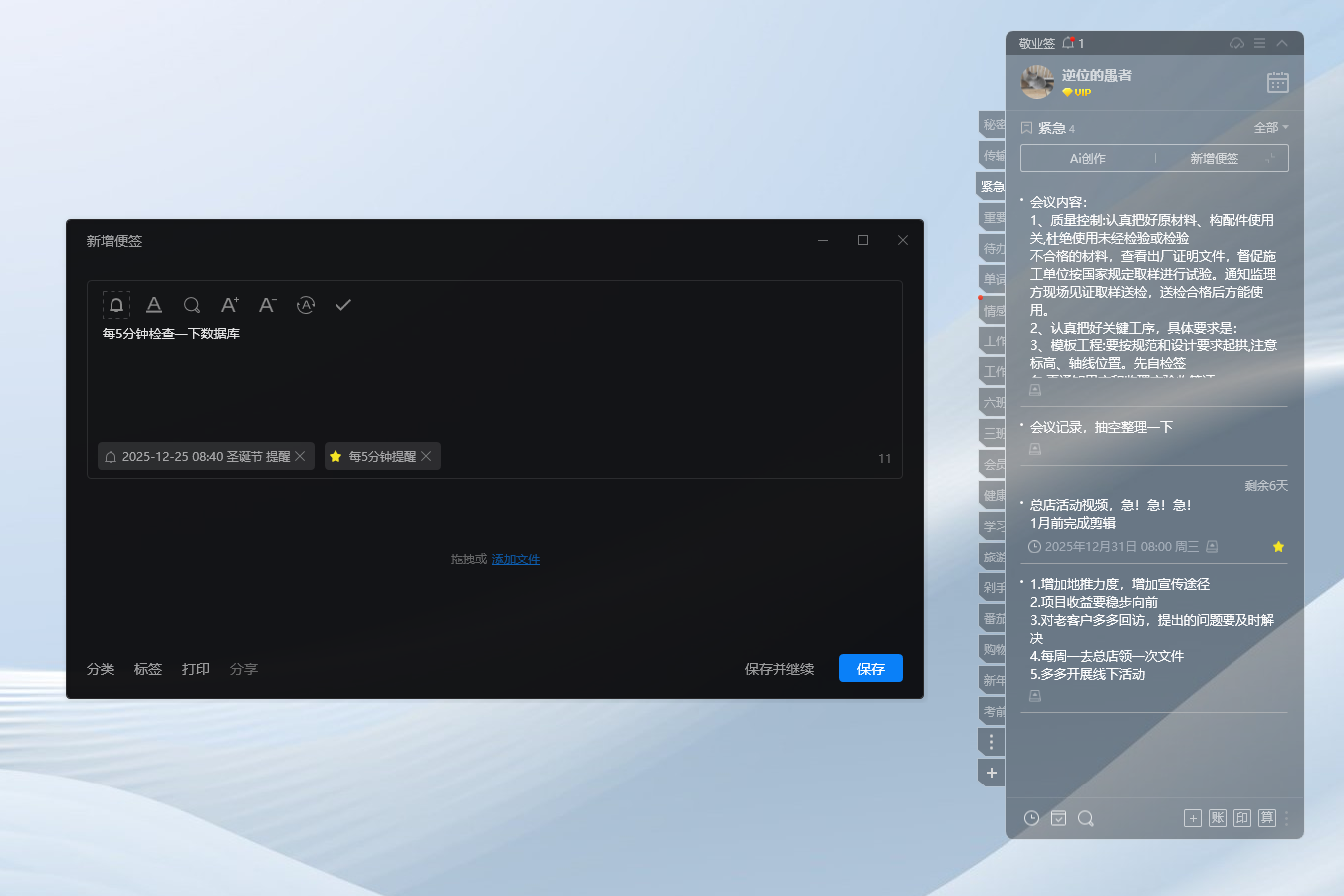Open the search magnifier icon in the panel footer

(1086, 818)
